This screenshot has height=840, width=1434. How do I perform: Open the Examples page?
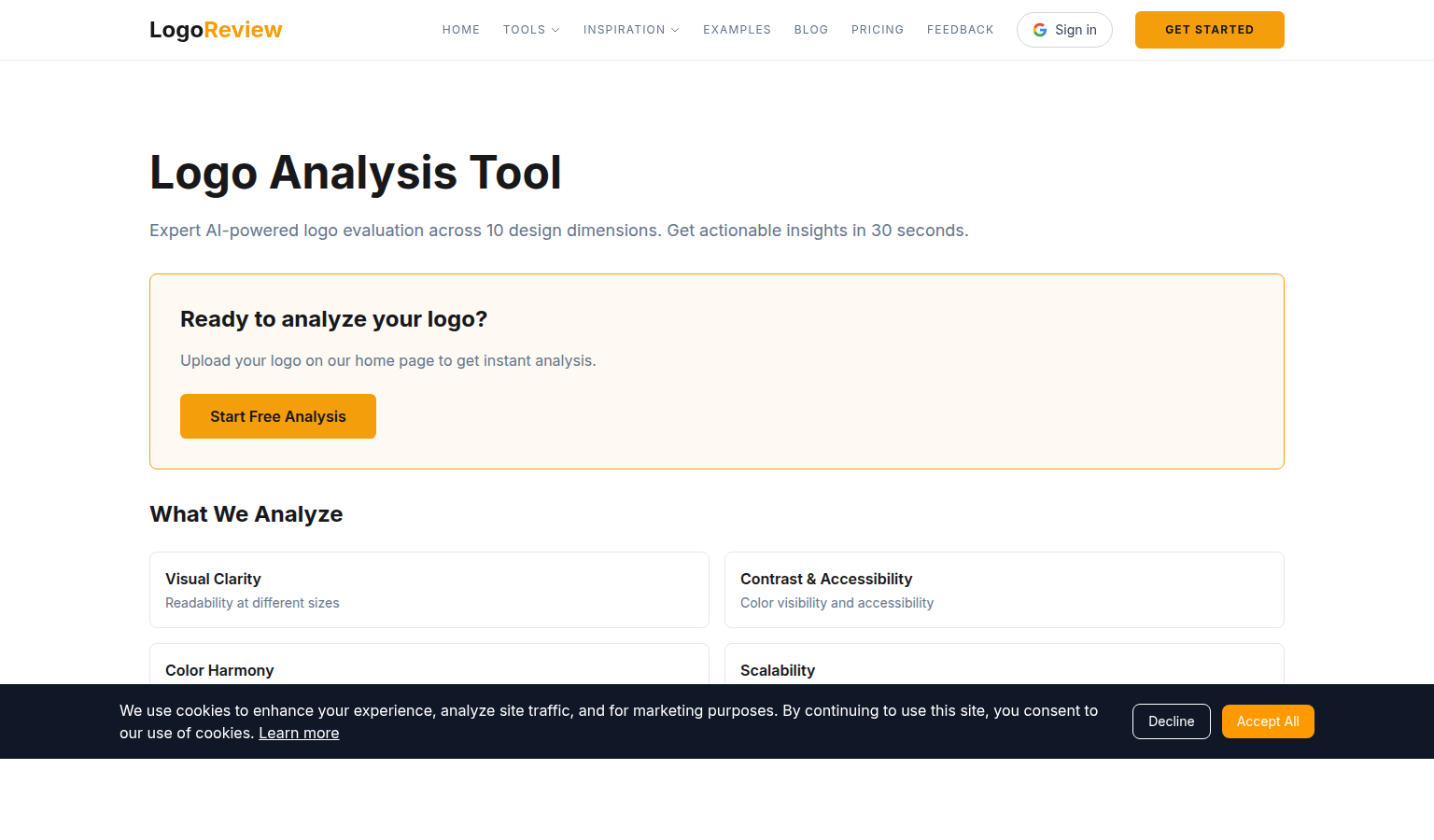tap(737, 30)
